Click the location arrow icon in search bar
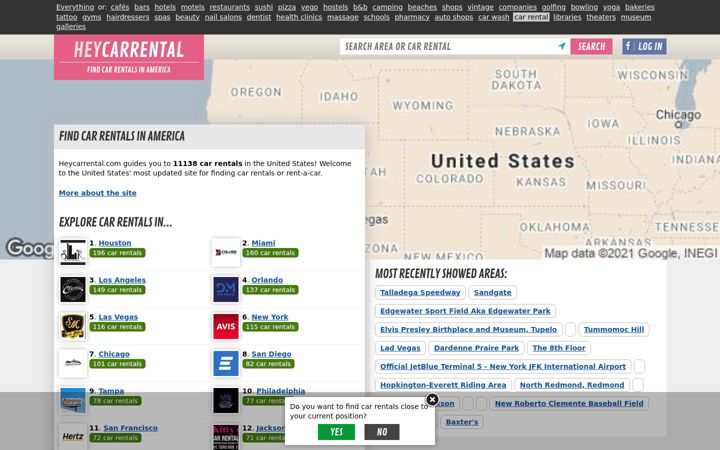720x450 pixels. 562,46
